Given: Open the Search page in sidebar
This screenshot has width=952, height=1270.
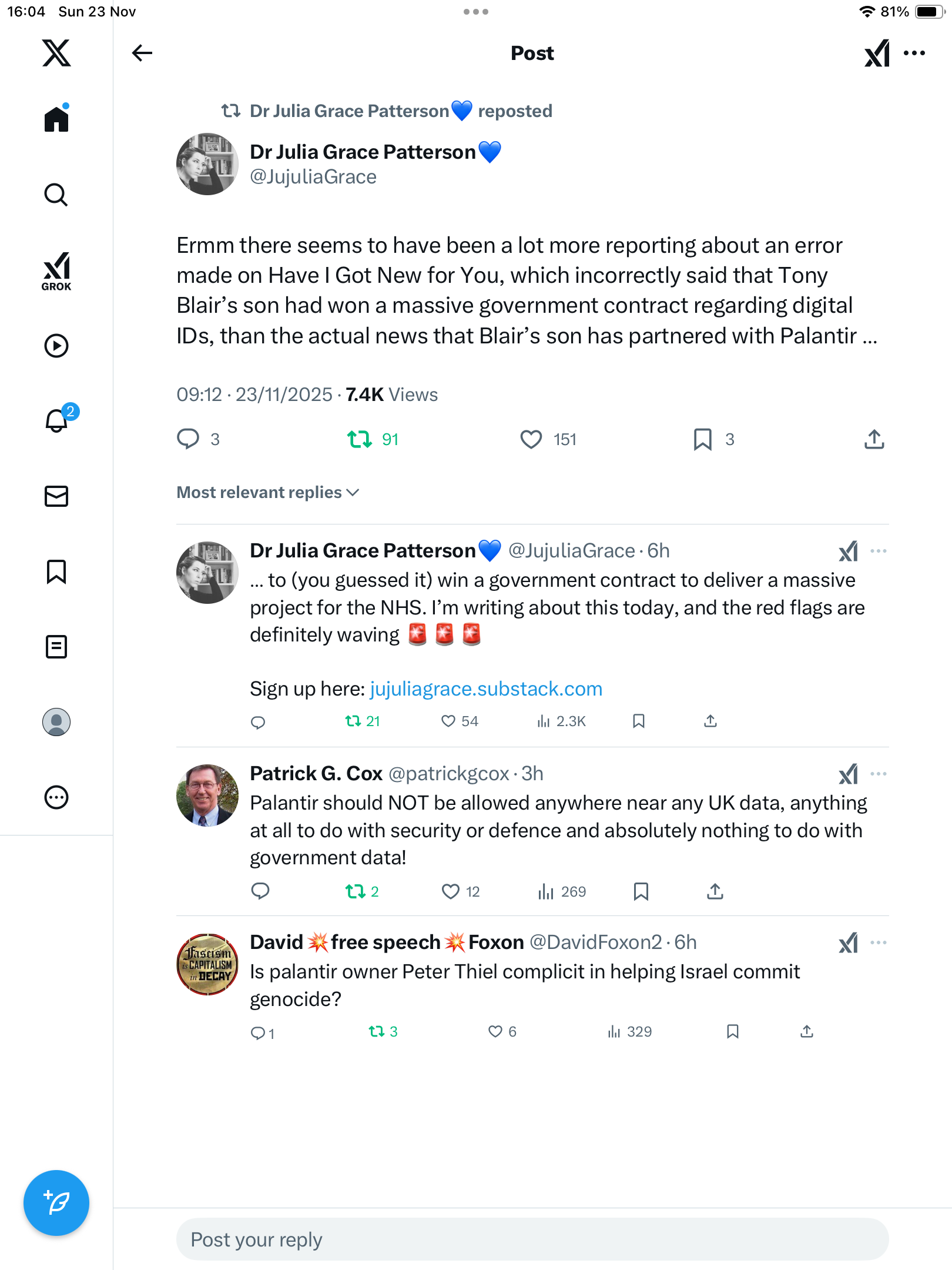Looking at the screenshot, I should tap(56, 195).
